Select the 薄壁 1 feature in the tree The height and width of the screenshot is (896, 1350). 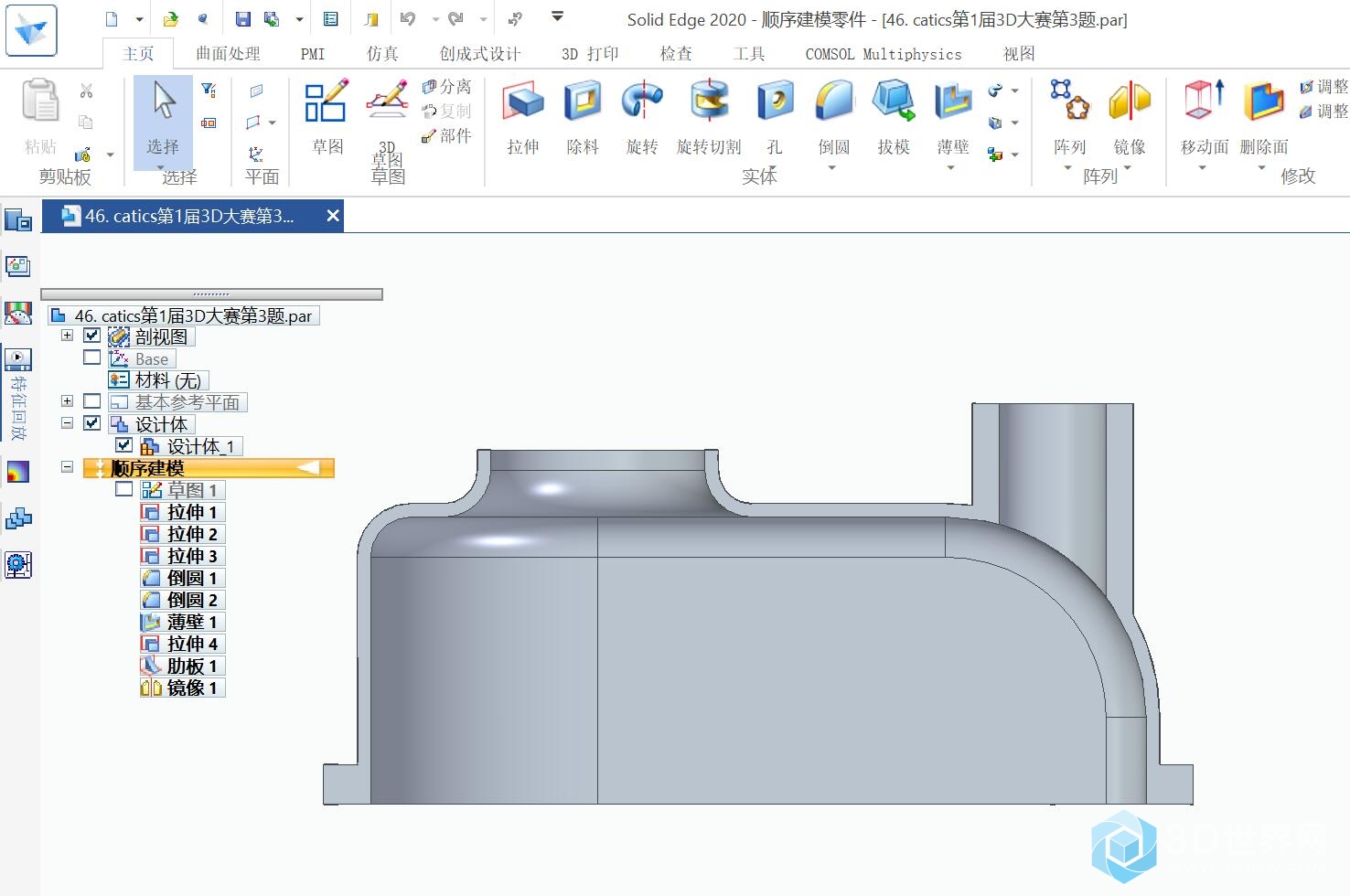pyautogui.click(x=182, y=622)
